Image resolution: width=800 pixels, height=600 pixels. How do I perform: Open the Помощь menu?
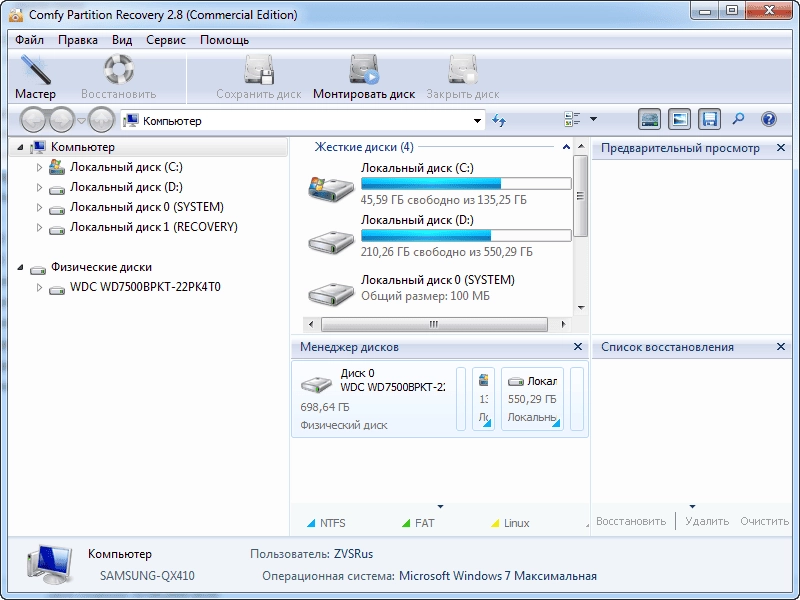coord(224,40)
